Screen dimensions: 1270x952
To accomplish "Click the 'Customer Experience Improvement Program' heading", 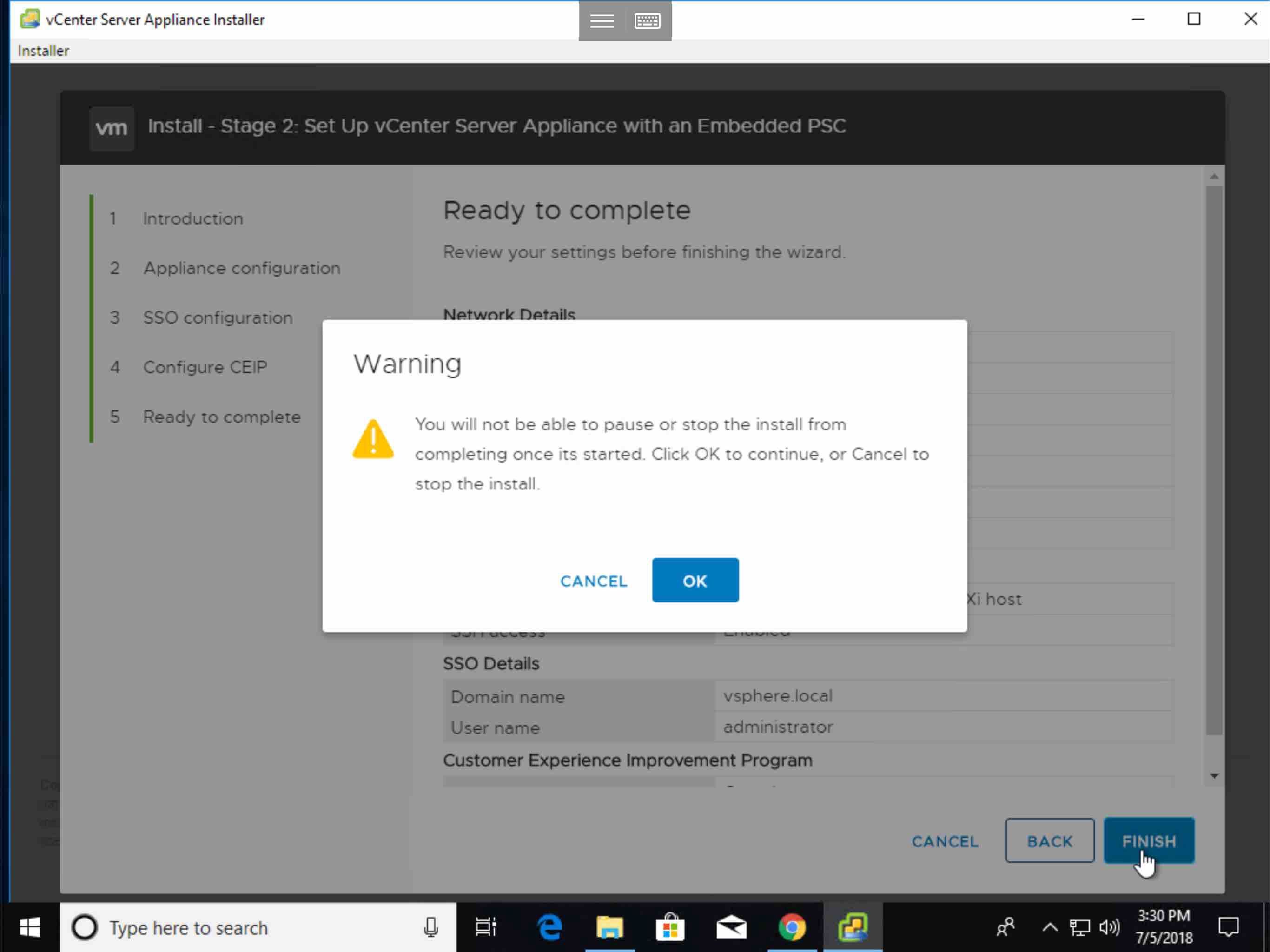I will [628, 760].
